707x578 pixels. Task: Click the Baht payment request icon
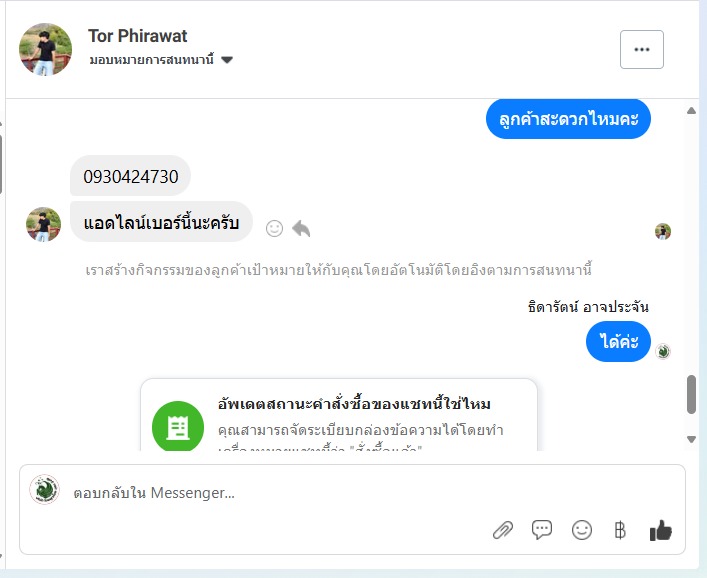click(620, 531)
